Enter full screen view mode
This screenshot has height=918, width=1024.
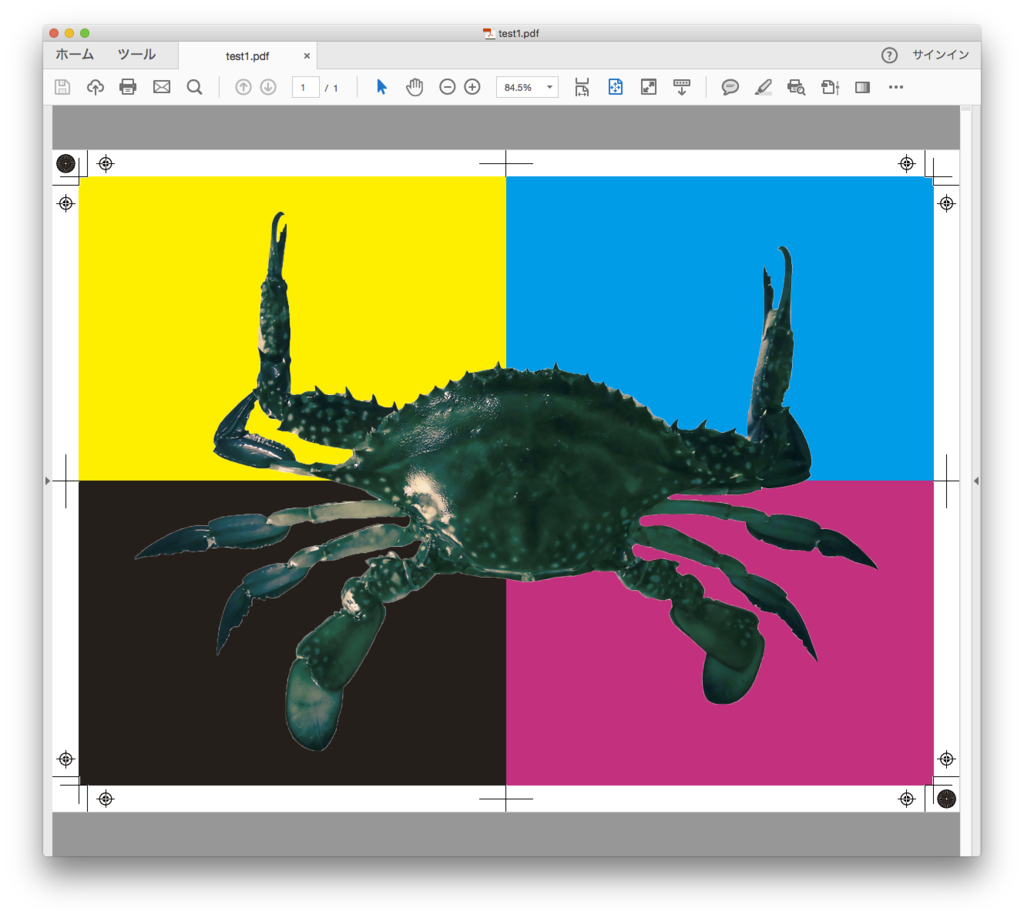point(648,87)
